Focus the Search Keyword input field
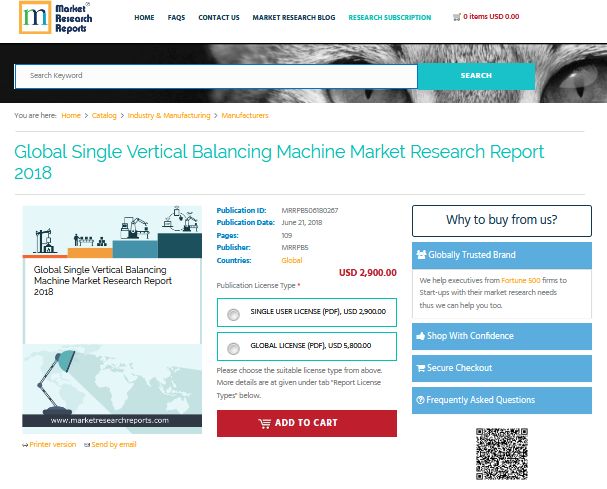 pyautogui.click(x=216, y=76)
